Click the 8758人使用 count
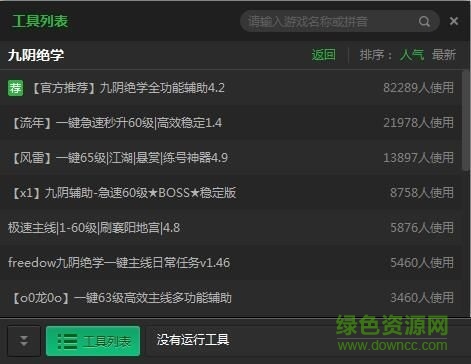Screen dimensions: 471x364 click(x=422, y=193)
